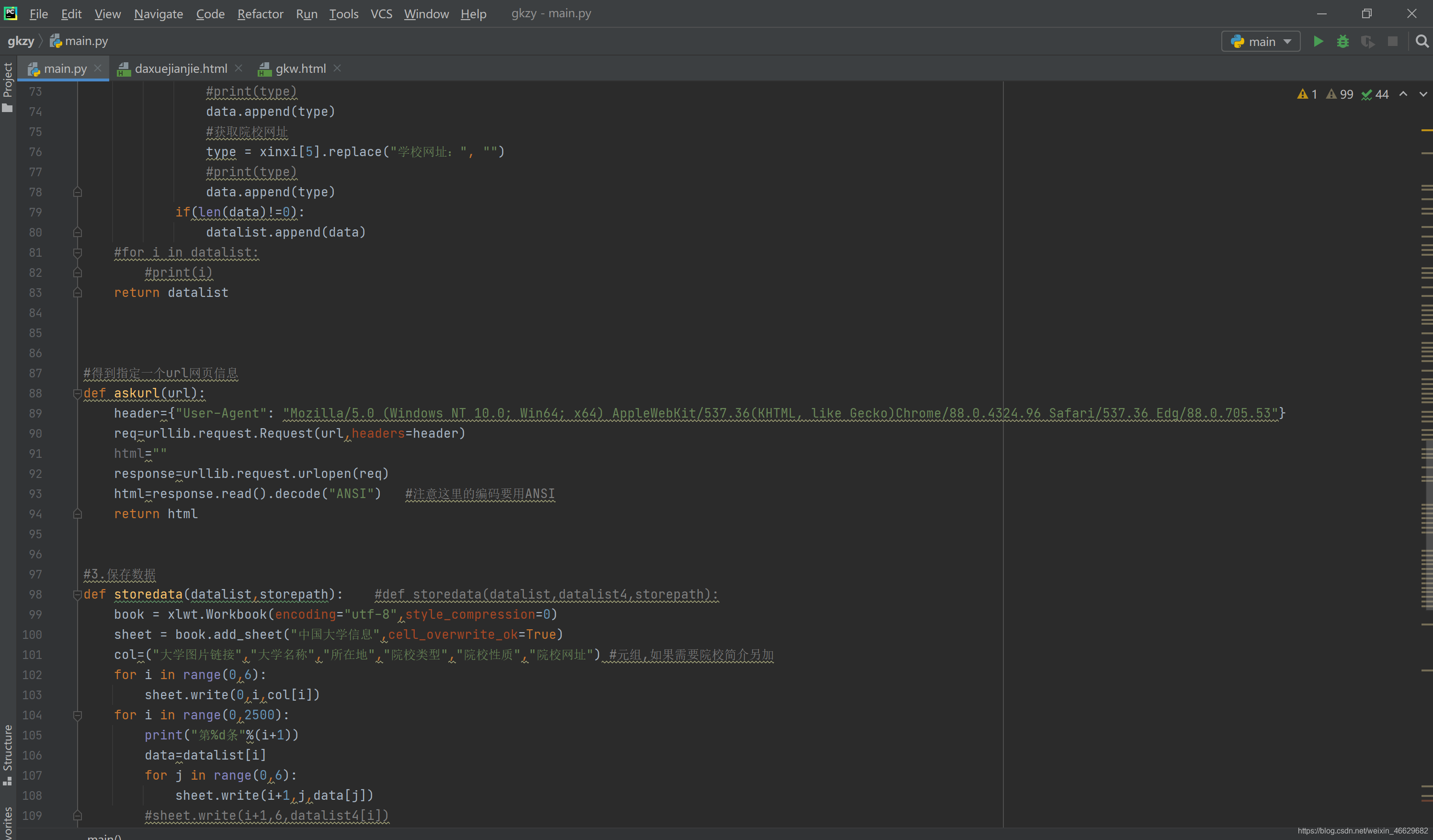Click 'data=datalist[i]' line

point(205,755)
